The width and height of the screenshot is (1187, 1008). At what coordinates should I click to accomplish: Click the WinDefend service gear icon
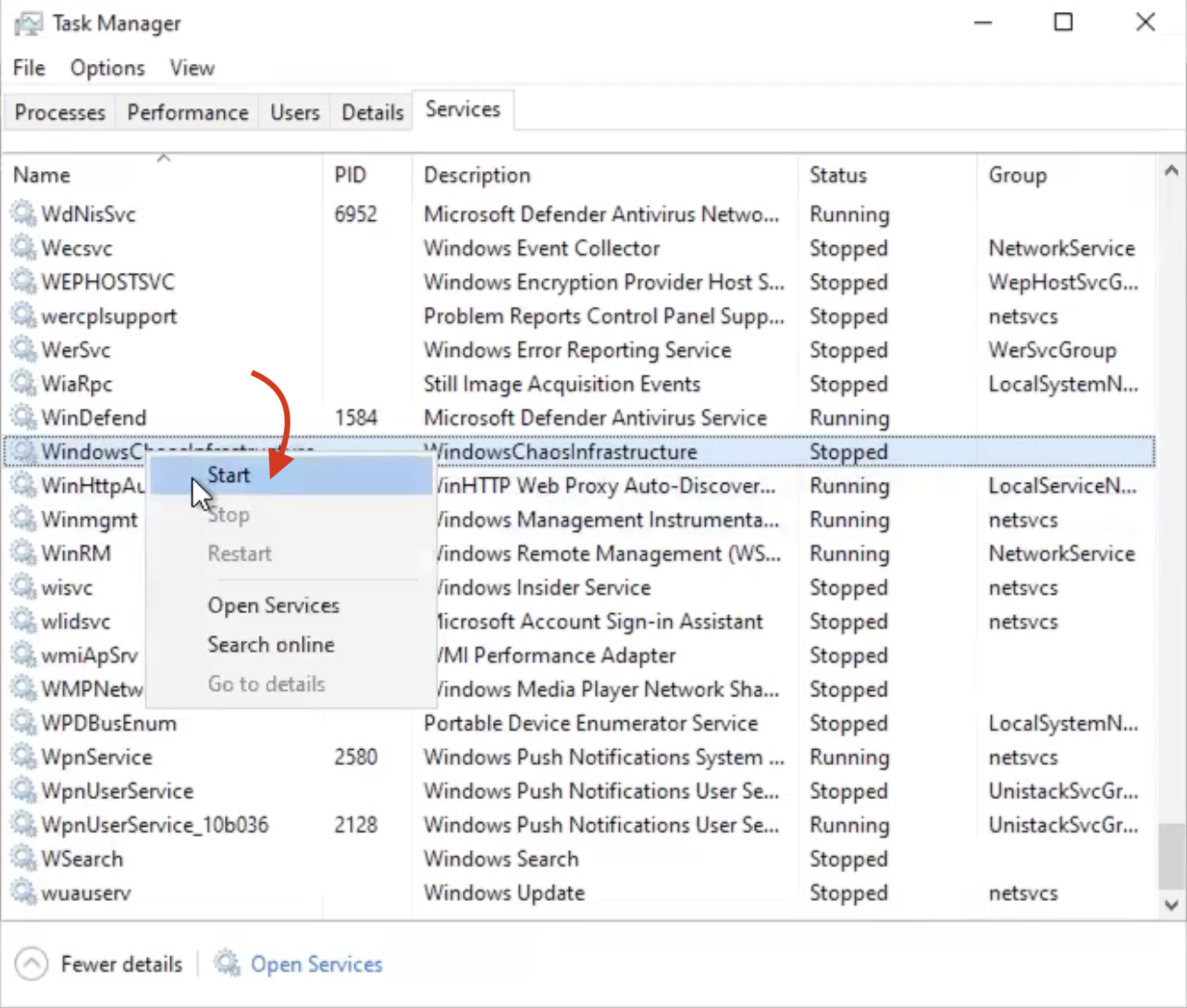(23, 417)
